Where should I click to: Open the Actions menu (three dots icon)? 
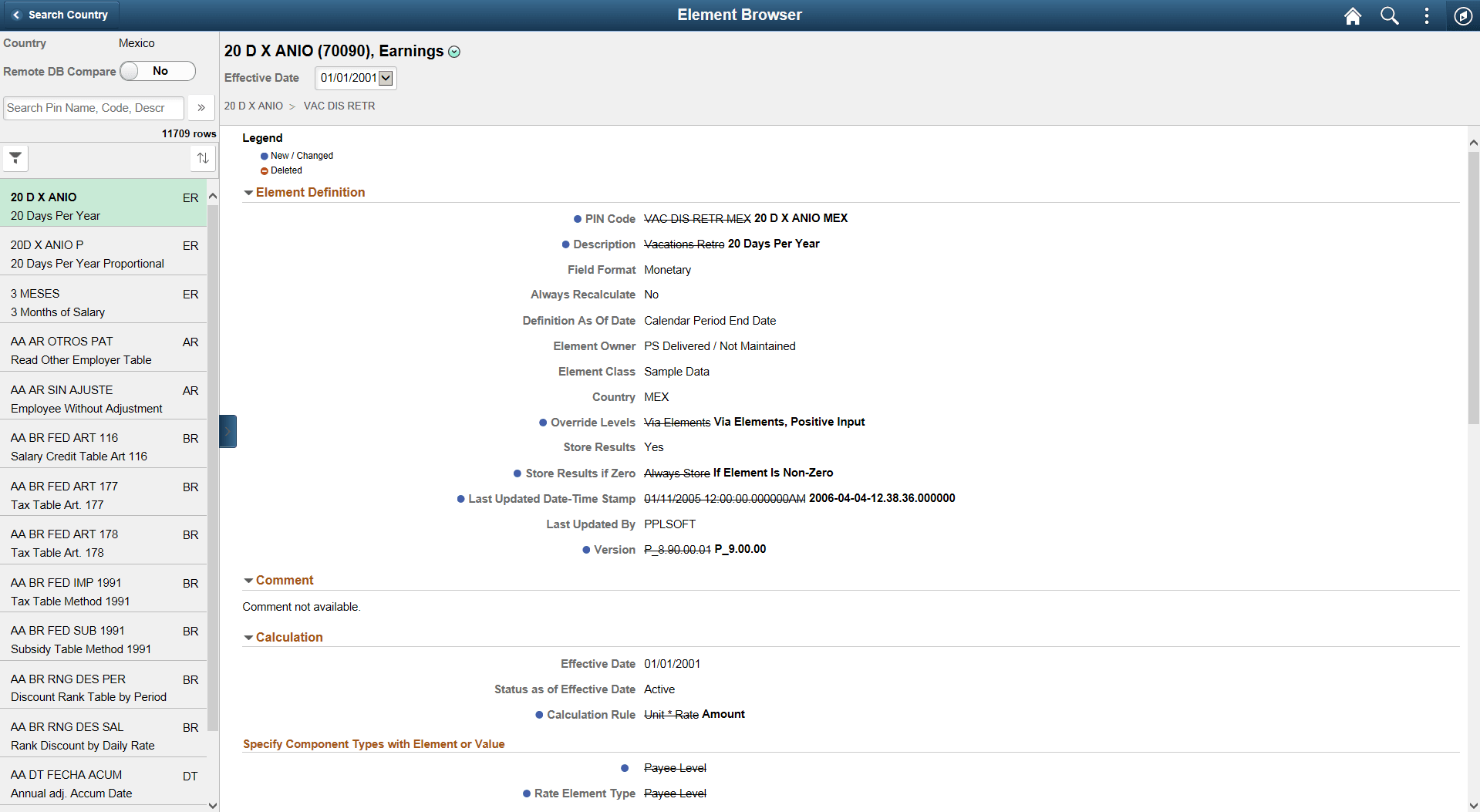[1426, 15]
